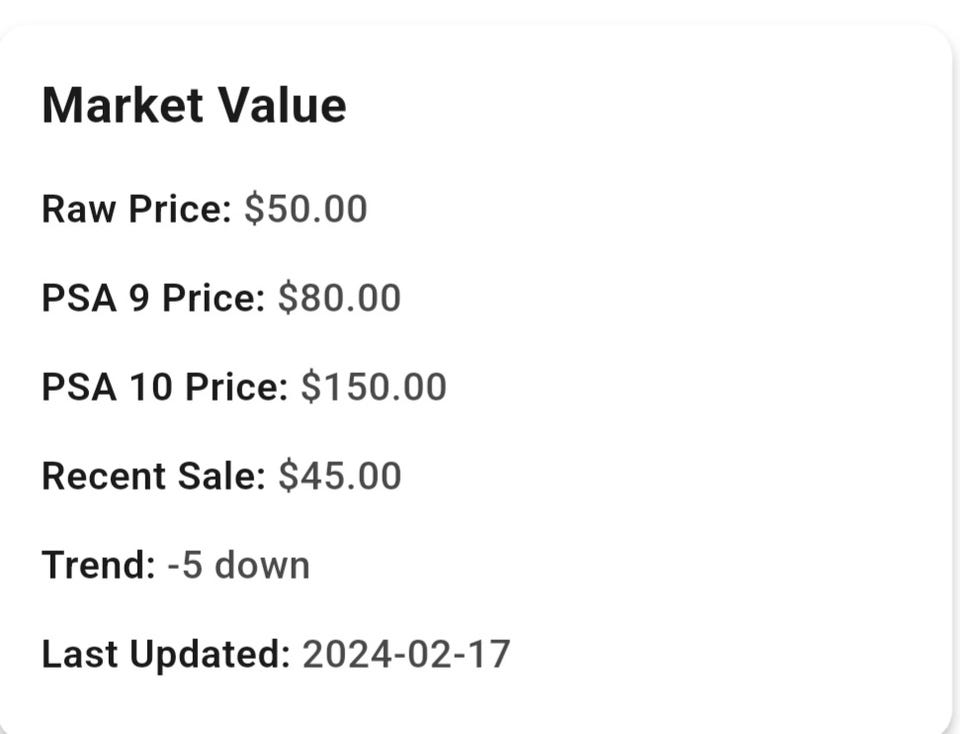Select the $150.00 PSA 10 value
The height and width of the screenshot is (734, 960).
tap(373, 387)
